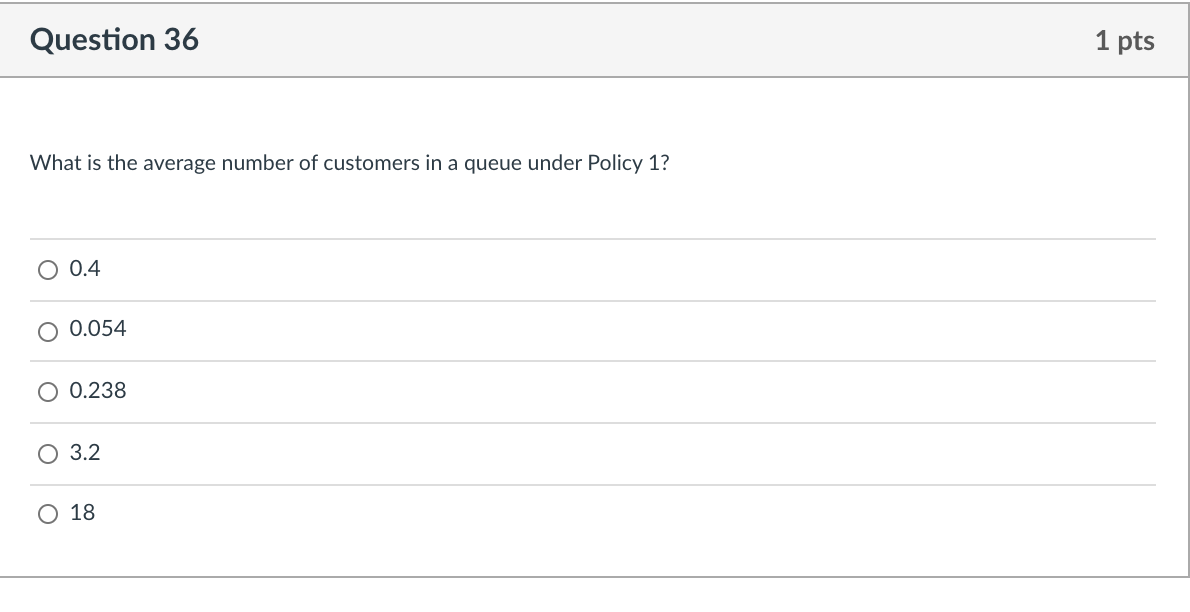Mark the 3.2 radio button
Image resolution: width=1190 pixels, height=612 pixels.
coord(48,455)
